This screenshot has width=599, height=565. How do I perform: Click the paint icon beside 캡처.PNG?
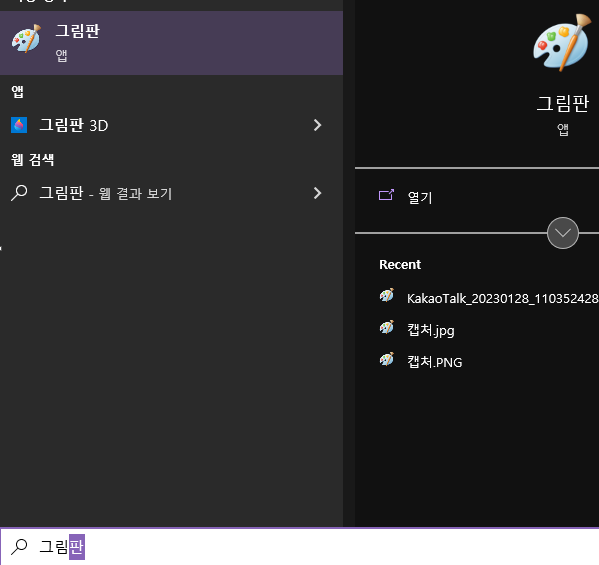click(x=387, y=359)
